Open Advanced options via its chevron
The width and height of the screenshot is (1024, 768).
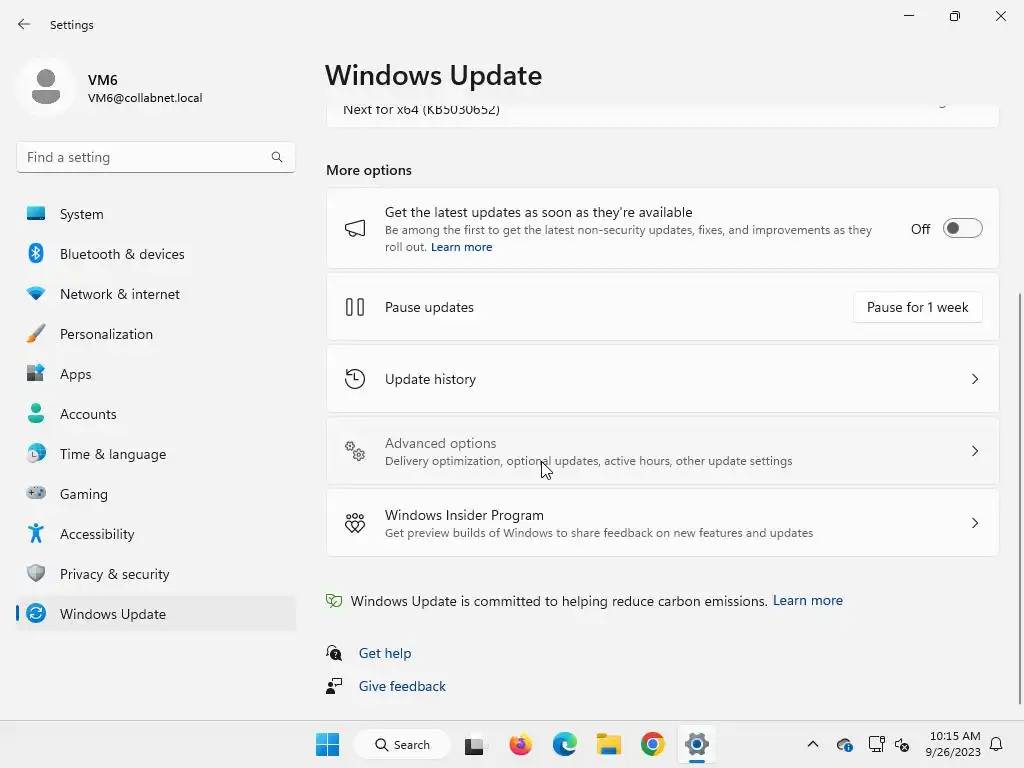[x=974, y=451]
